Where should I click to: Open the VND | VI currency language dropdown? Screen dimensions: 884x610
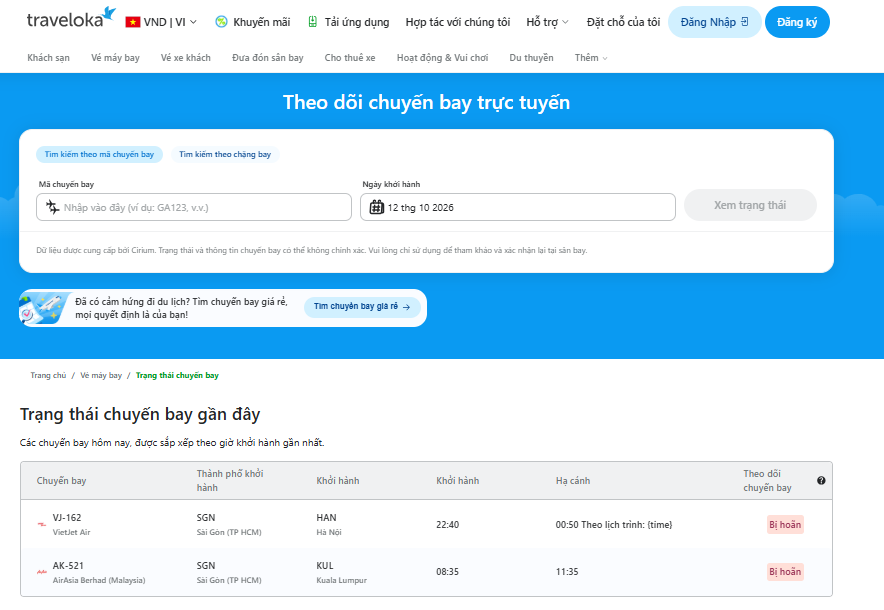tap(161, 22)
